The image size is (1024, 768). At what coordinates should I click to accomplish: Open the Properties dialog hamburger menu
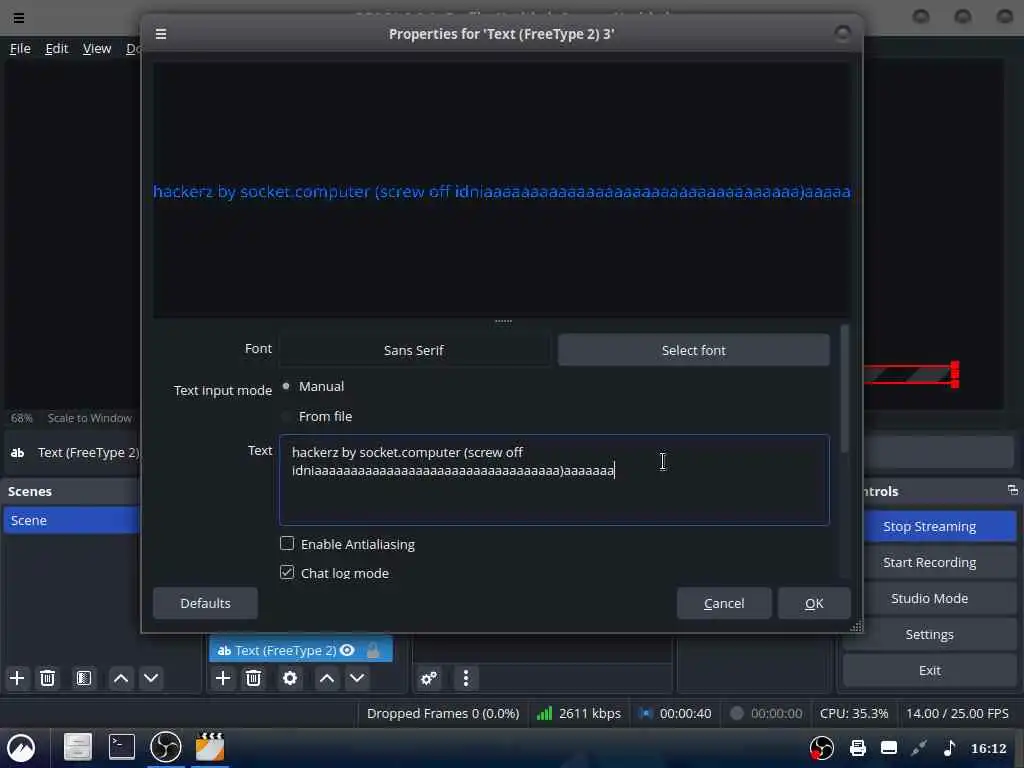161,34
